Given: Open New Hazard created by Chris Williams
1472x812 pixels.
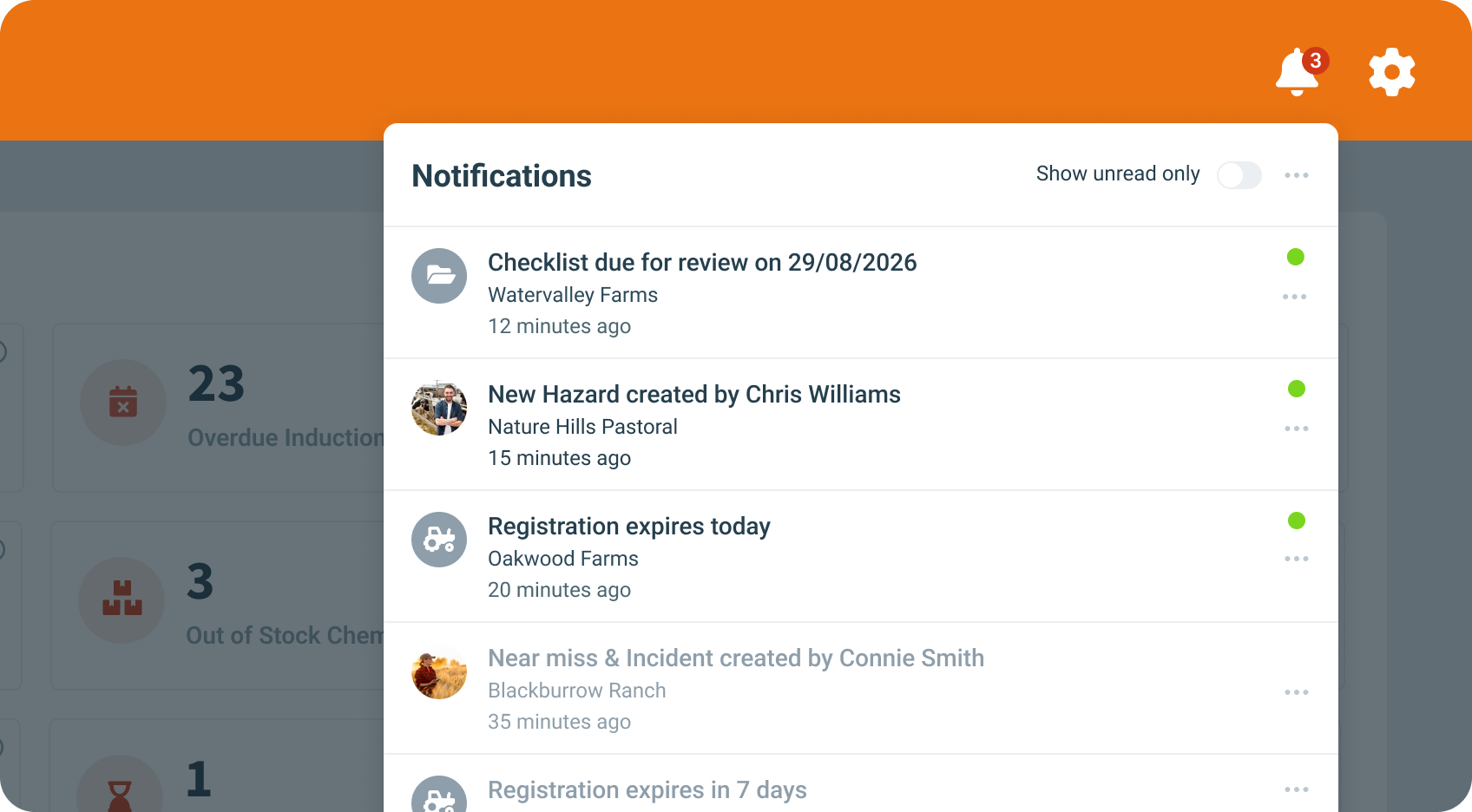Looking at the screenshot, I should (860, 425).
